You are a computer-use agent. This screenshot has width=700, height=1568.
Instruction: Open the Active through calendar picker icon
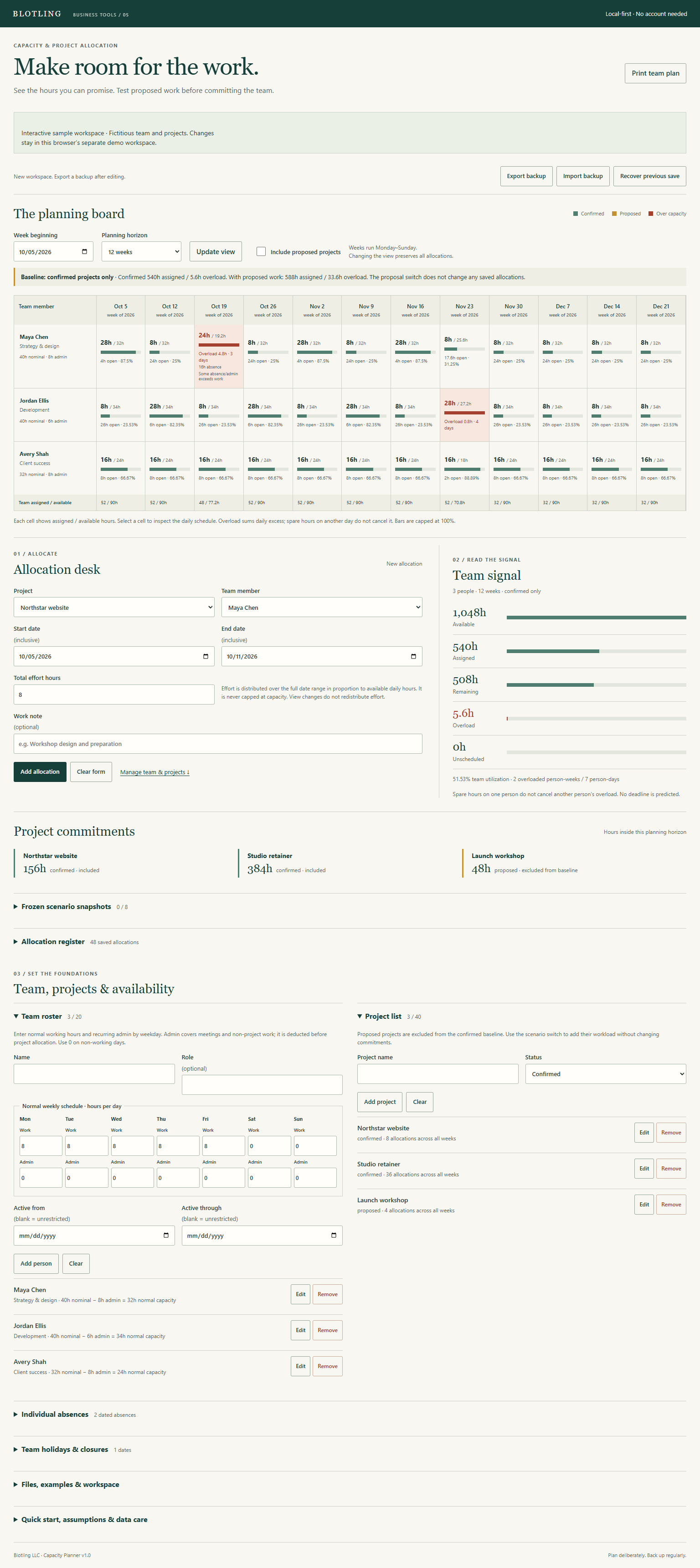tap(333, 1235)
